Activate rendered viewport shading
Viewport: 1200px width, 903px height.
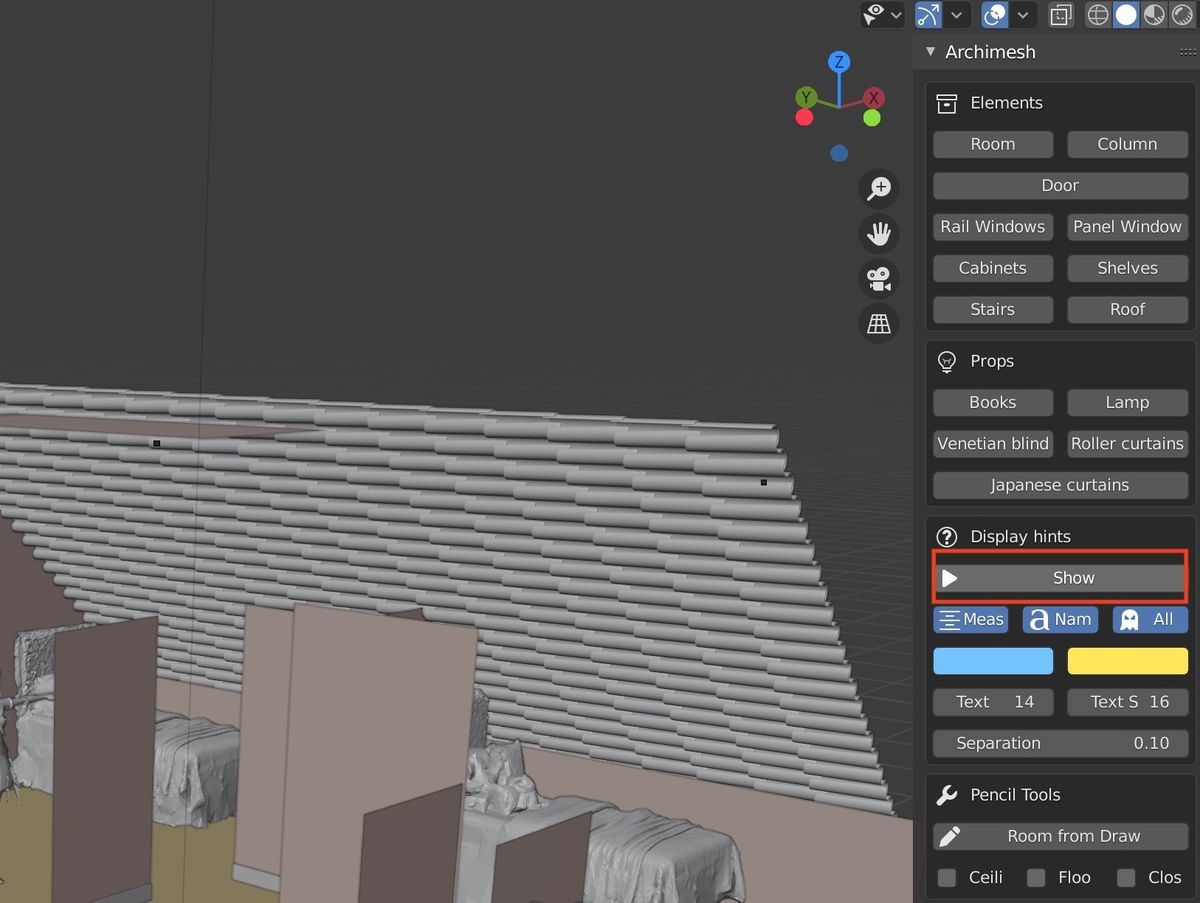coord(1181,15)
